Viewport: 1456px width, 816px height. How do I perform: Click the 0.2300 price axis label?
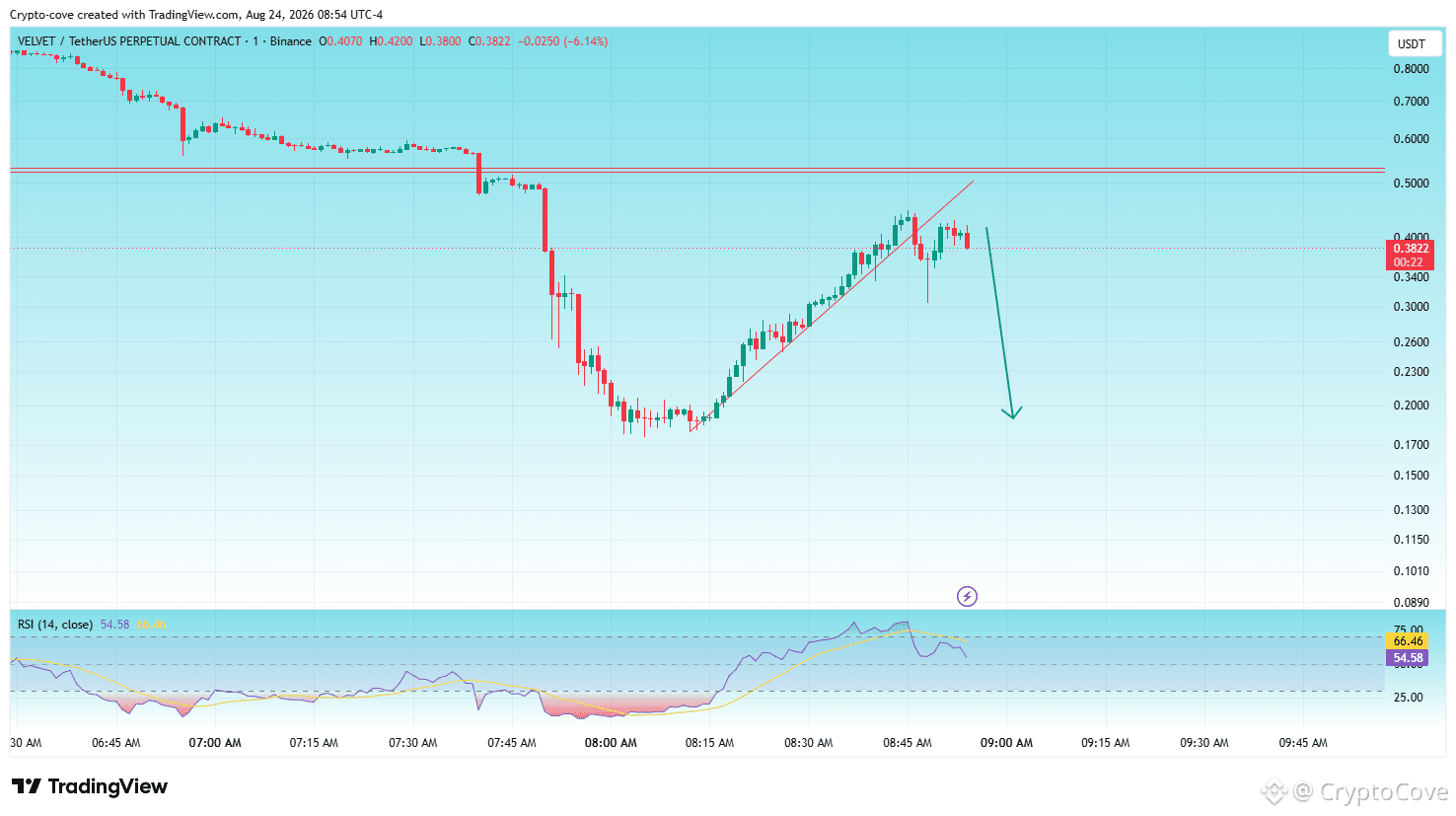[x=1411, y=372]
